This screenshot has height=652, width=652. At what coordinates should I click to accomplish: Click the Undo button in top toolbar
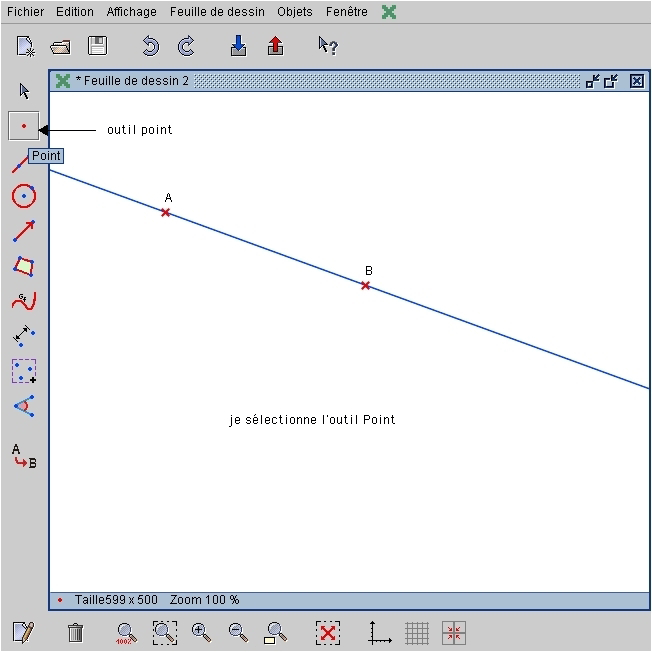click(x=150, y=46)
